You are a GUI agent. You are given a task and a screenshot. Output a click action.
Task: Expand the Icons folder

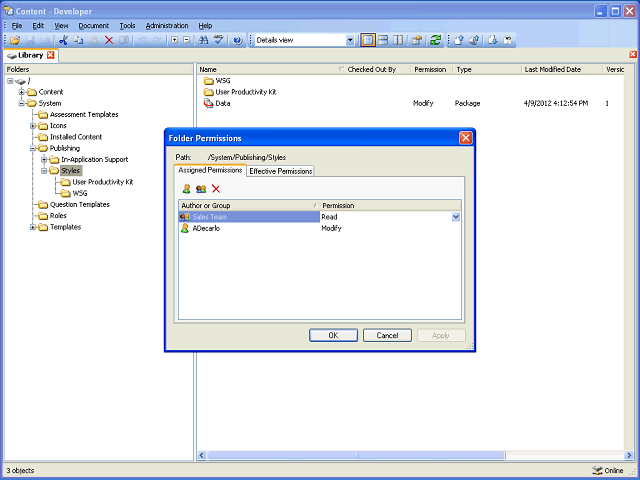pos(33,126)
